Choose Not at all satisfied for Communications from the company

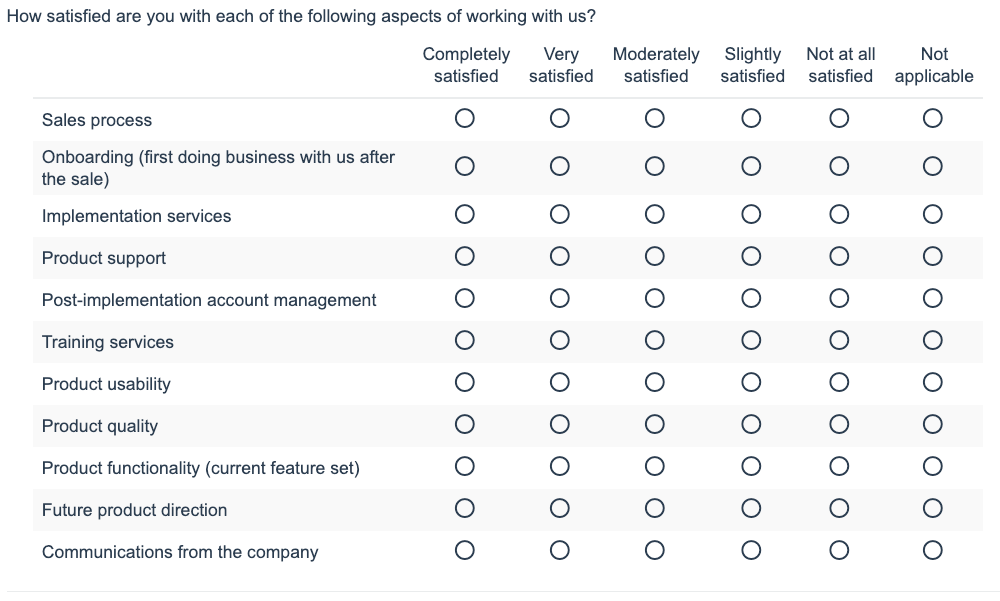(x=839, y=551)
